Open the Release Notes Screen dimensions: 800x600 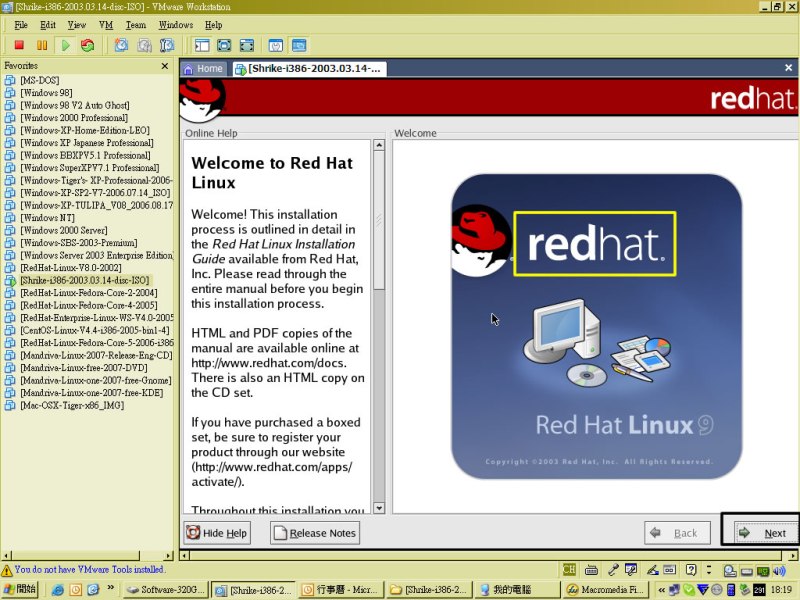coord(315,533)
